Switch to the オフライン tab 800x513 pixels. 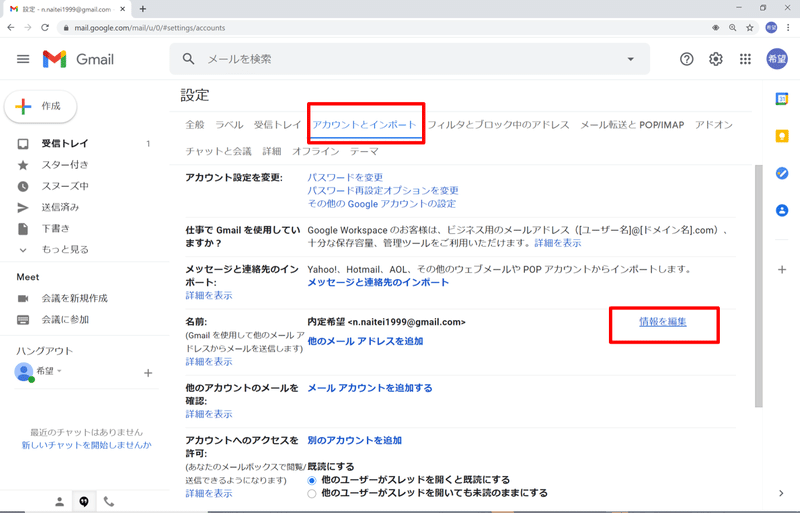tap(316, 152)
